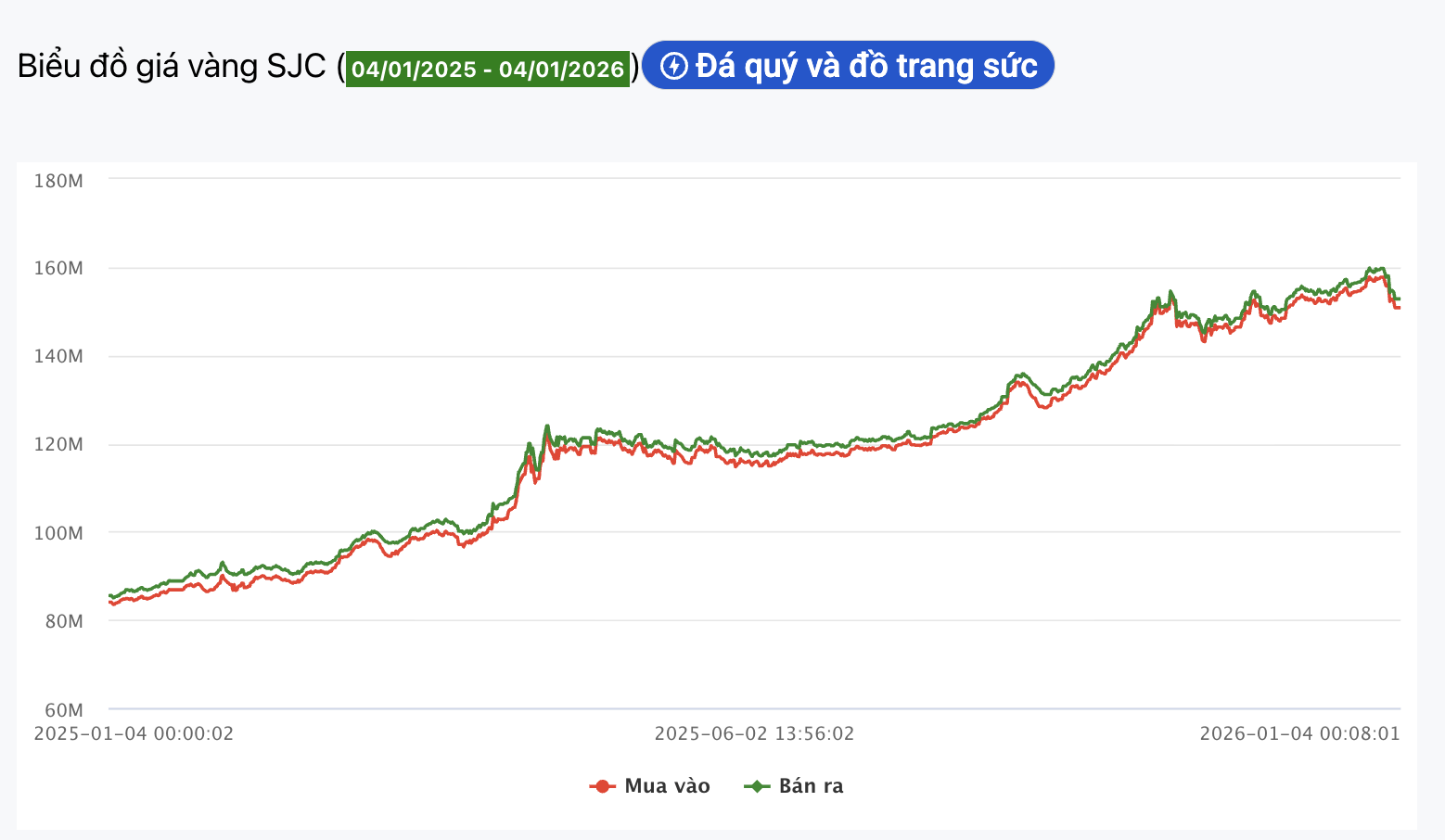Screen dimensions: 1445x840
Task: Click the "Biểu đồ giá vàng SJC" title
Action: [173, 66]
